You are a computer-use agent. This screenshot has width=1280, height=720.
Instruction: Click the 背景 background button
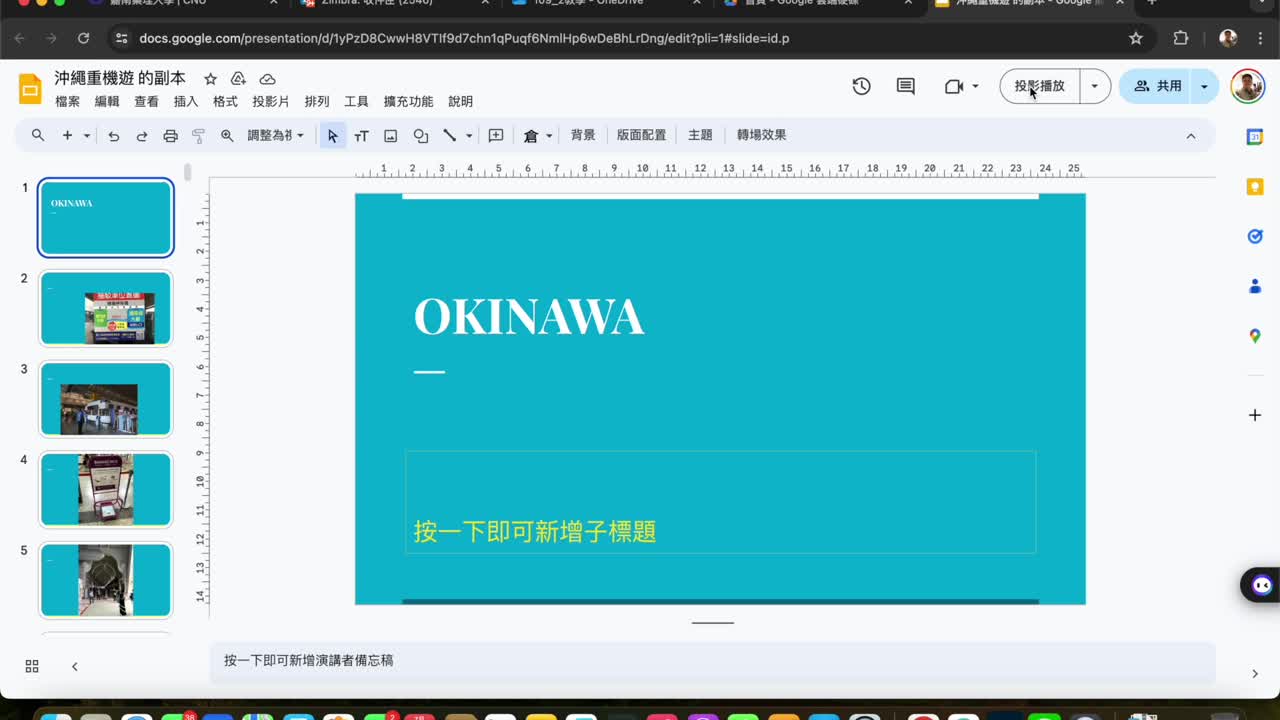point(583,135)
